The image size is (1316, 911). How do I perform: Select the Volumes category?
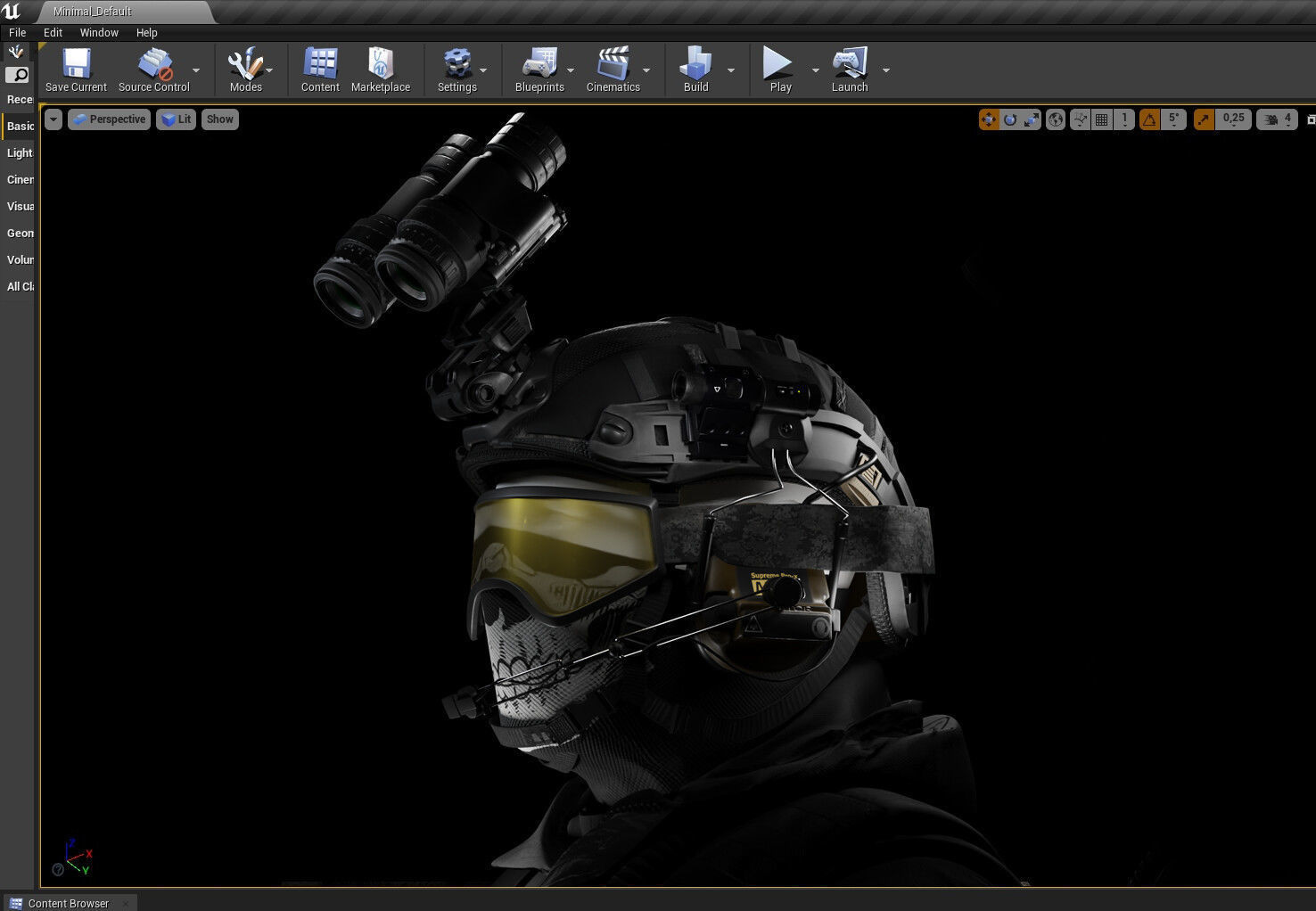pos(18,259)
